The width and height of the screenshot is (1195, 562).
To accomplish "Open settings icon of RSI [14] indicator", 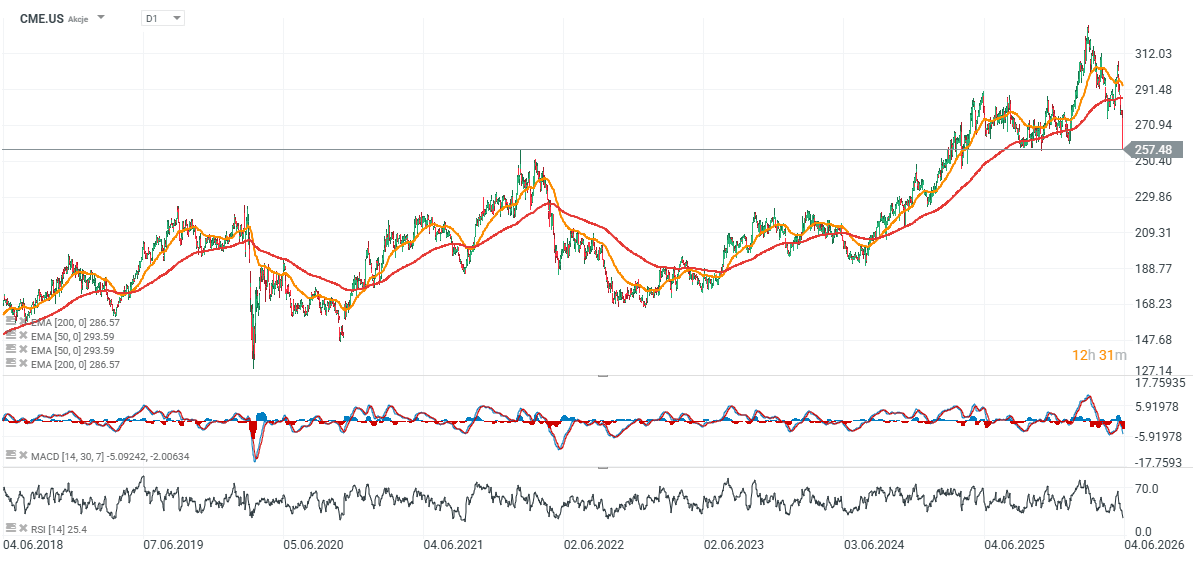I will pos(10,527).
